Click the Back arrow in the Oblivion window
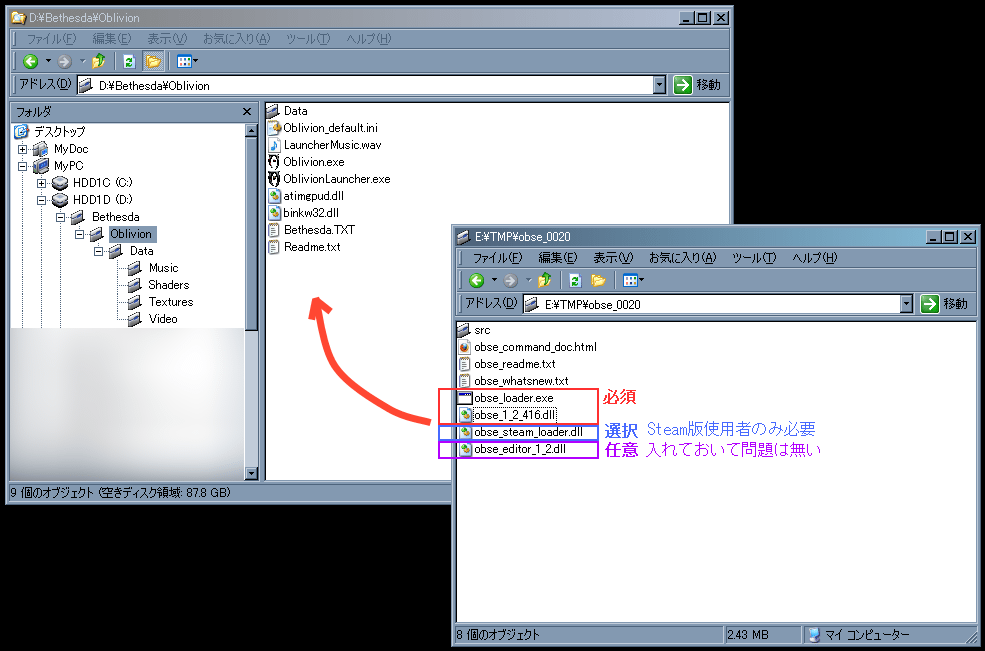The height and width of the screenshot is (651, 985). 30,61
